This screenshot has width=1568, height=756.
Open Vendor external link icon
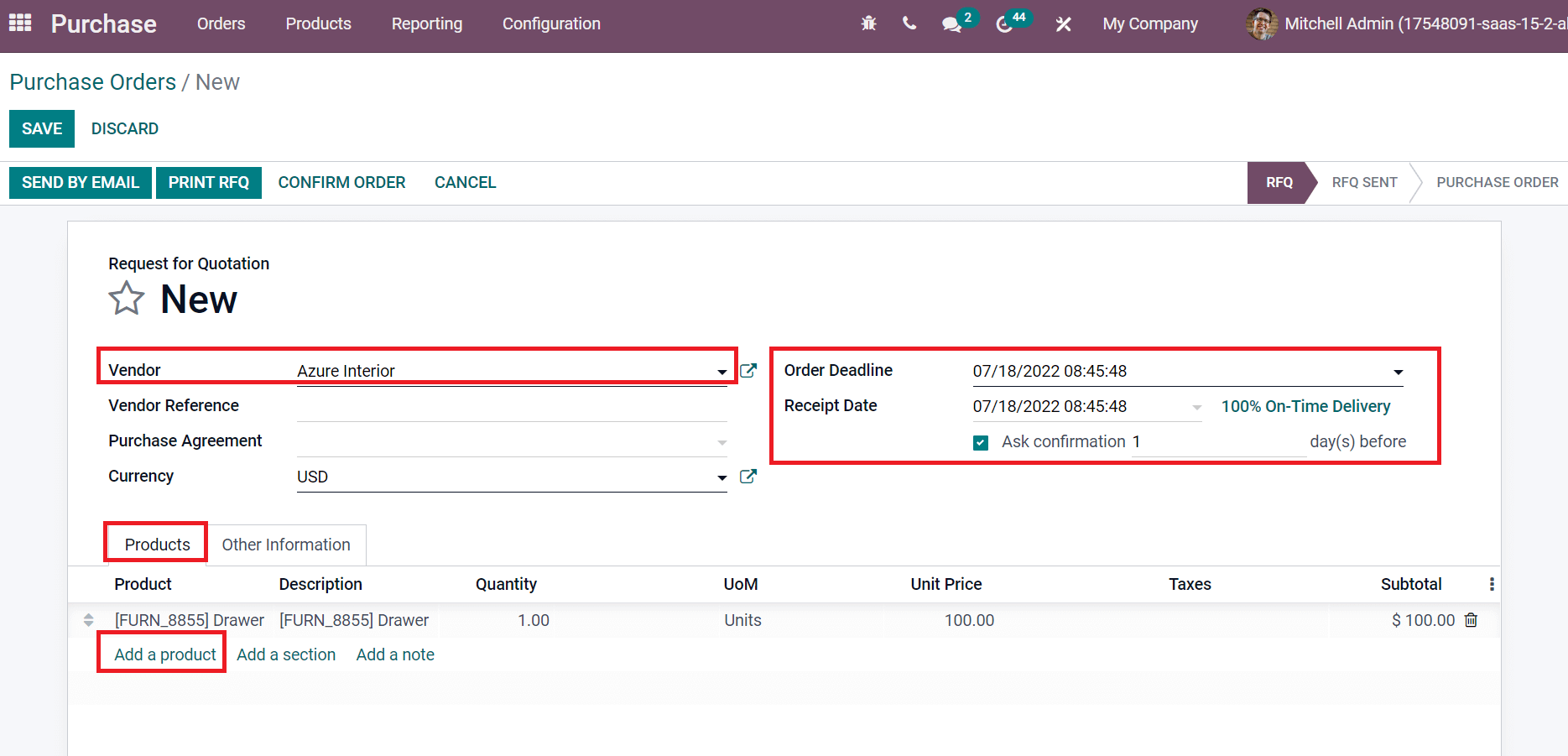(748, 370)
